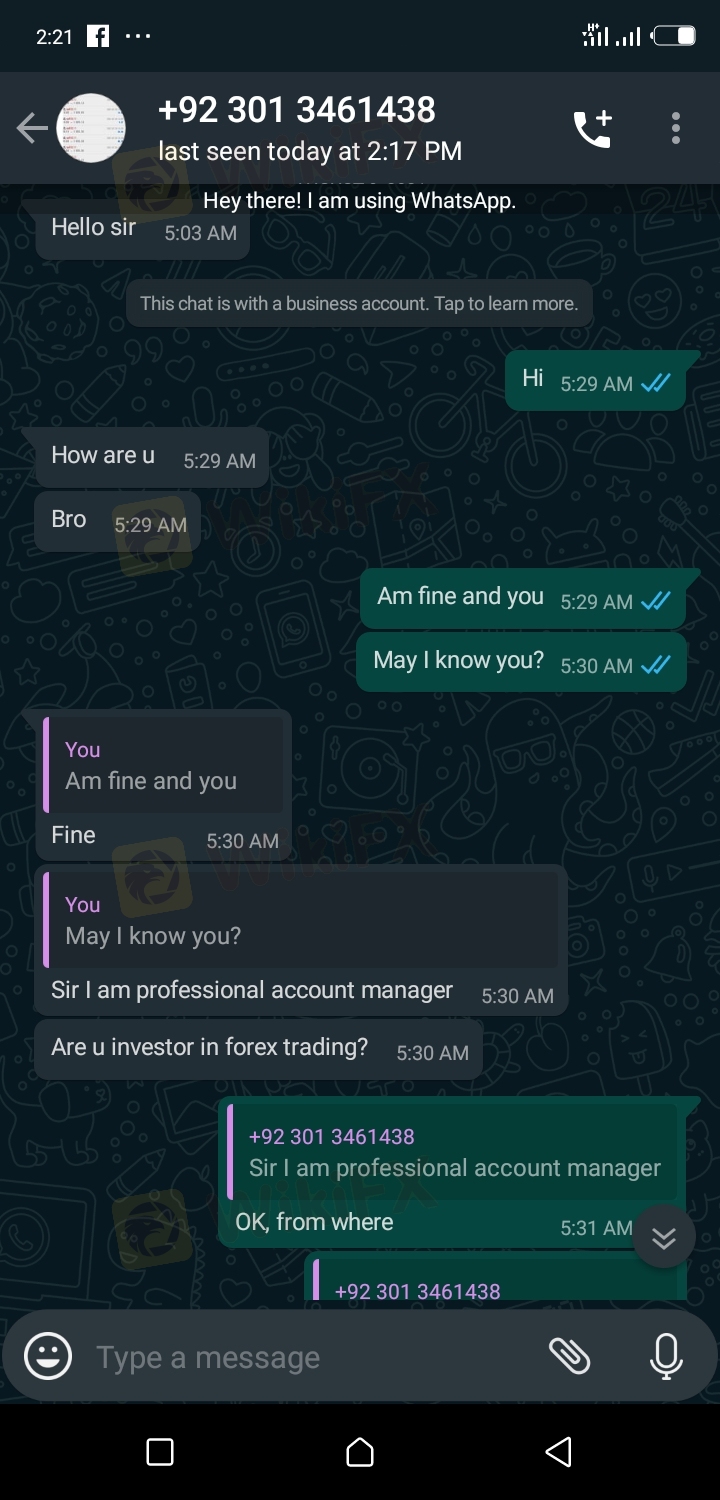Tap the Facebook notification icon in status bar
This screenshot has width=720, height=1500.
coord(98,37)
